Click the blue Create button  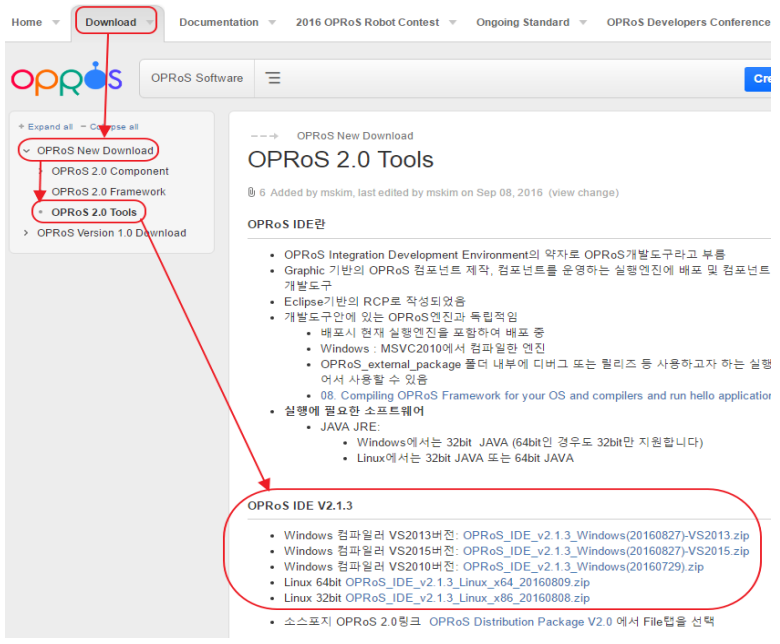758,79
